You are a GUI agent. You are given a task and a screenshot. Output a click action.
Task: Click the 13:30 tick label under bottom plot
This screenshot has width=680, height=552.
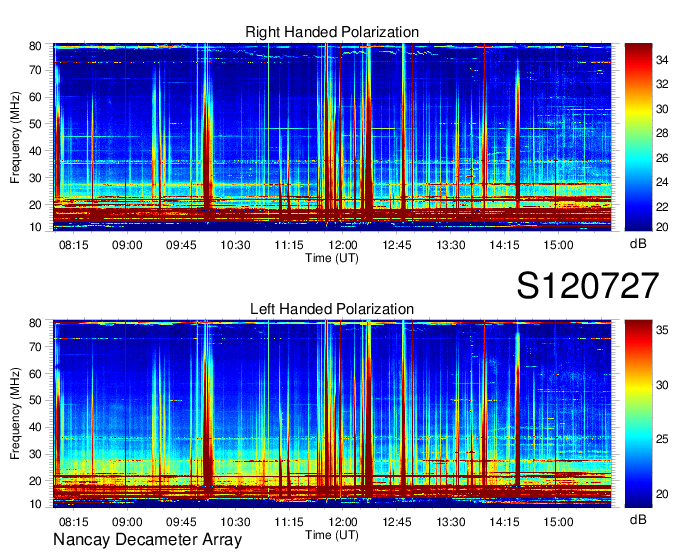click(x=451, y=522)
